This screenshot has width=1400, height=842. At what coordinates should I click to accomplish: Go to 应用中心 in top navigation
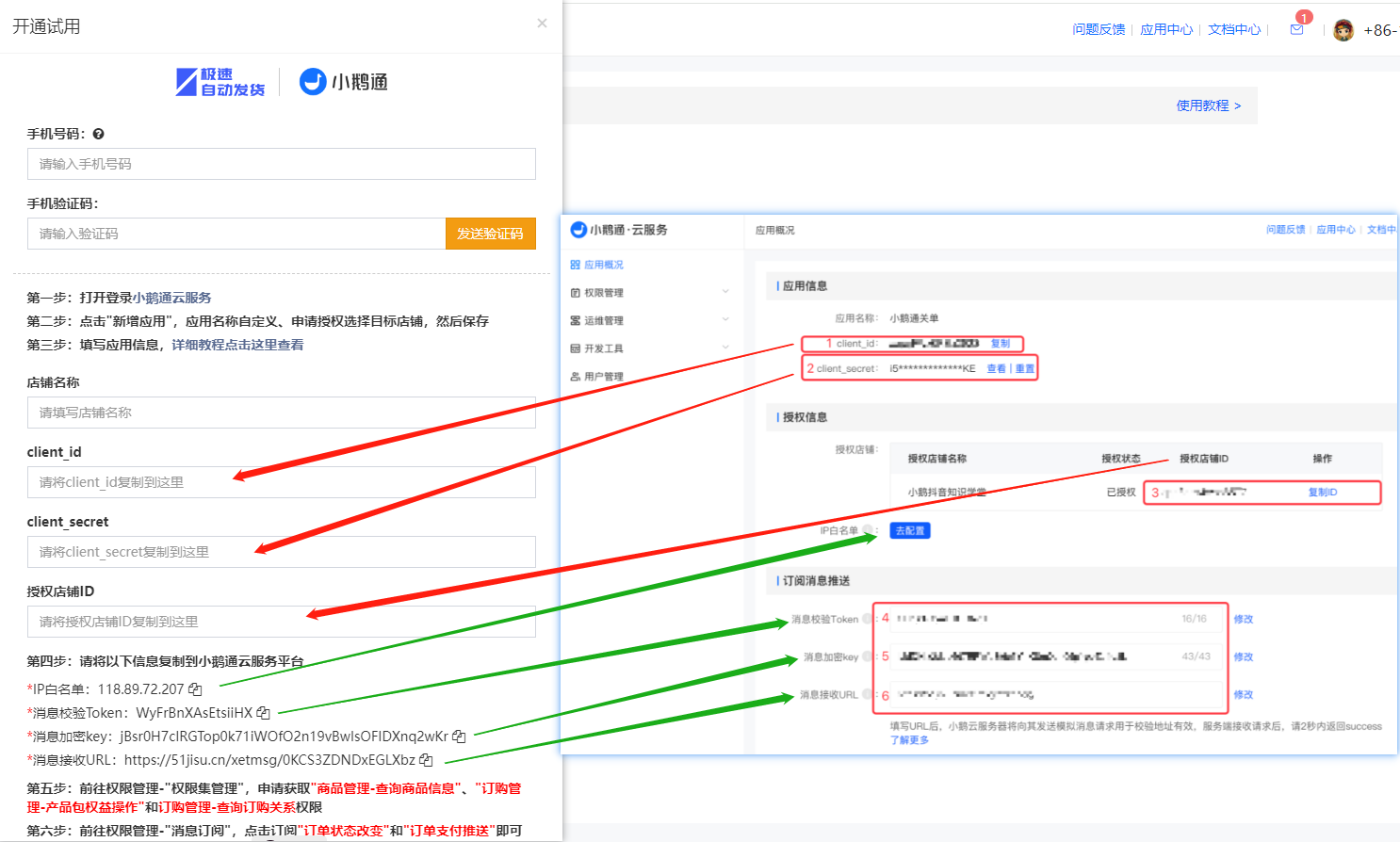point(1166,30)
